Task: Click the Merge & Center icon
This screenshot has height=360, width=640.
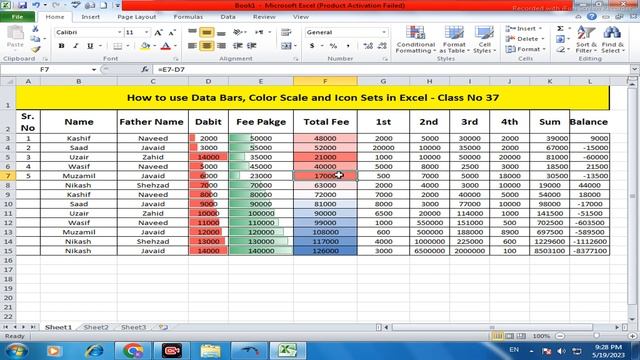Action: pos(286,46)
